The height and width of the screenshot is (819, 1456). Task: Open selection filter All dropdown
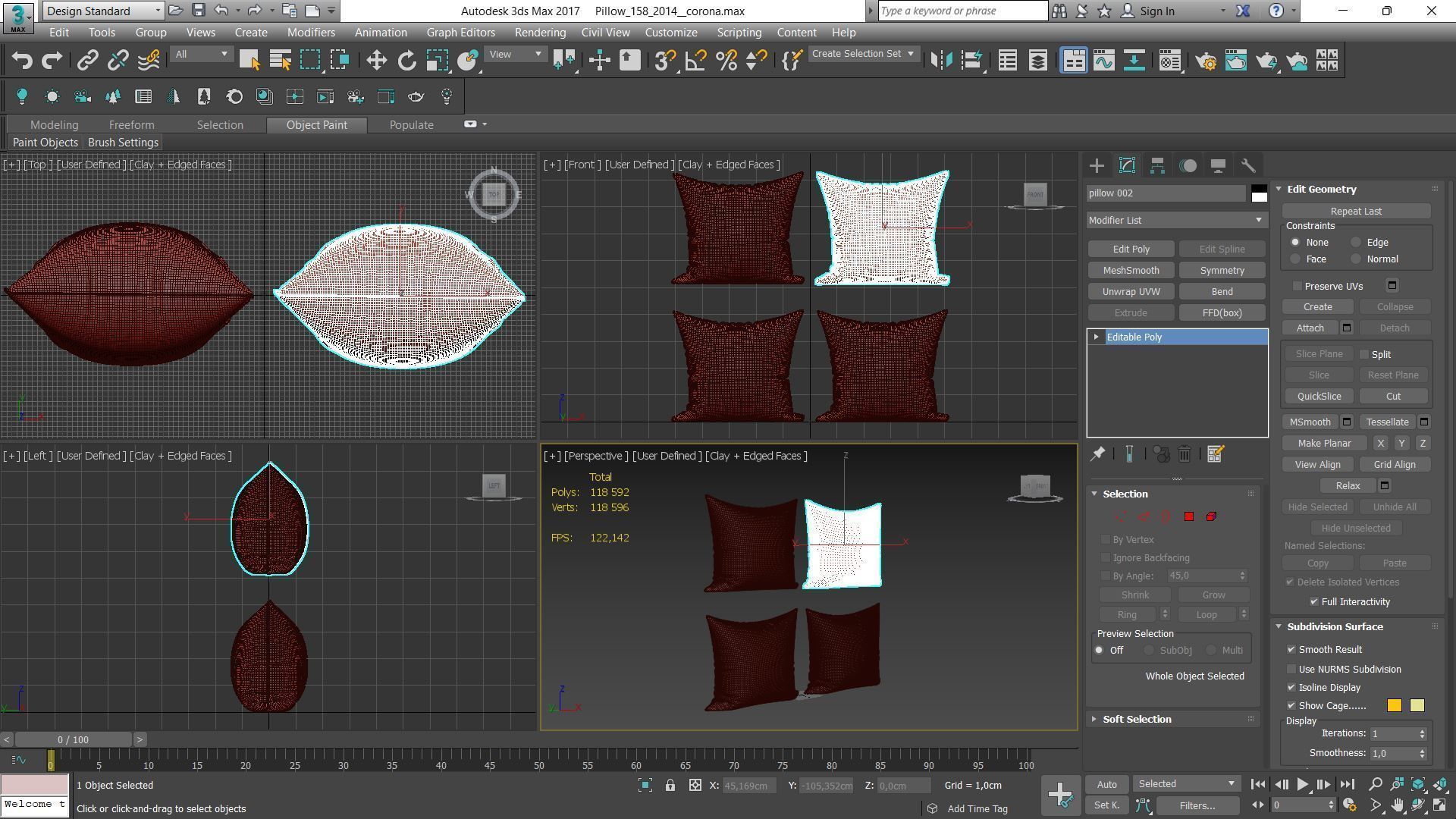pyautogui.click(x=201, y=55)
